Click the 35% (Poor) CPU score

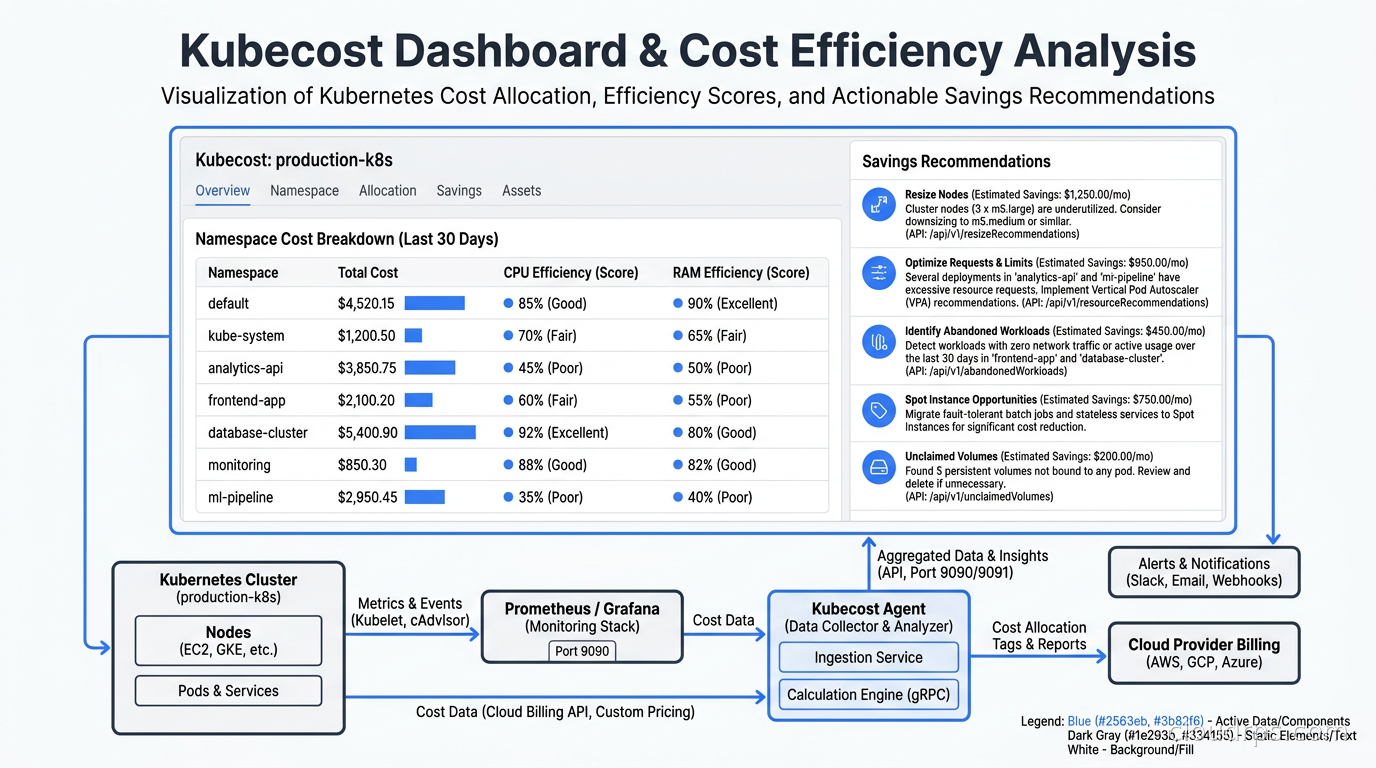544,497
